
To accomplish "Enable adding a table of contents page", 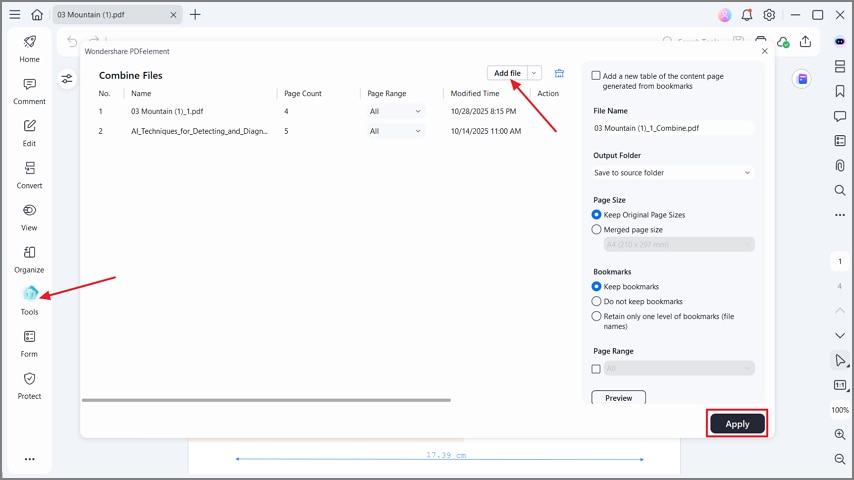I will click(x=597, y=76).
